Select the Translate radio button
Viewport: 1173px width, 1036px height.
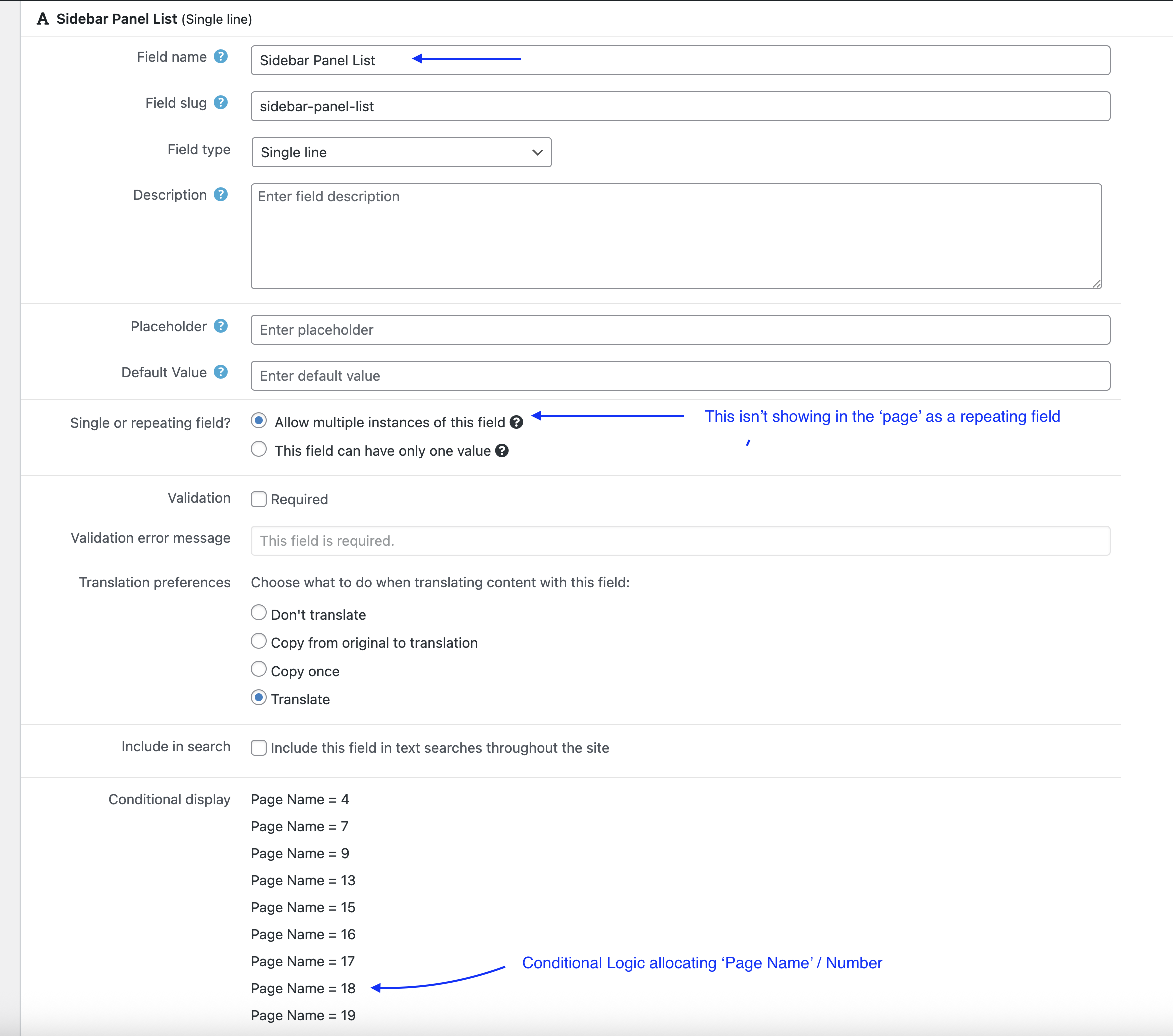coord(259,698)
